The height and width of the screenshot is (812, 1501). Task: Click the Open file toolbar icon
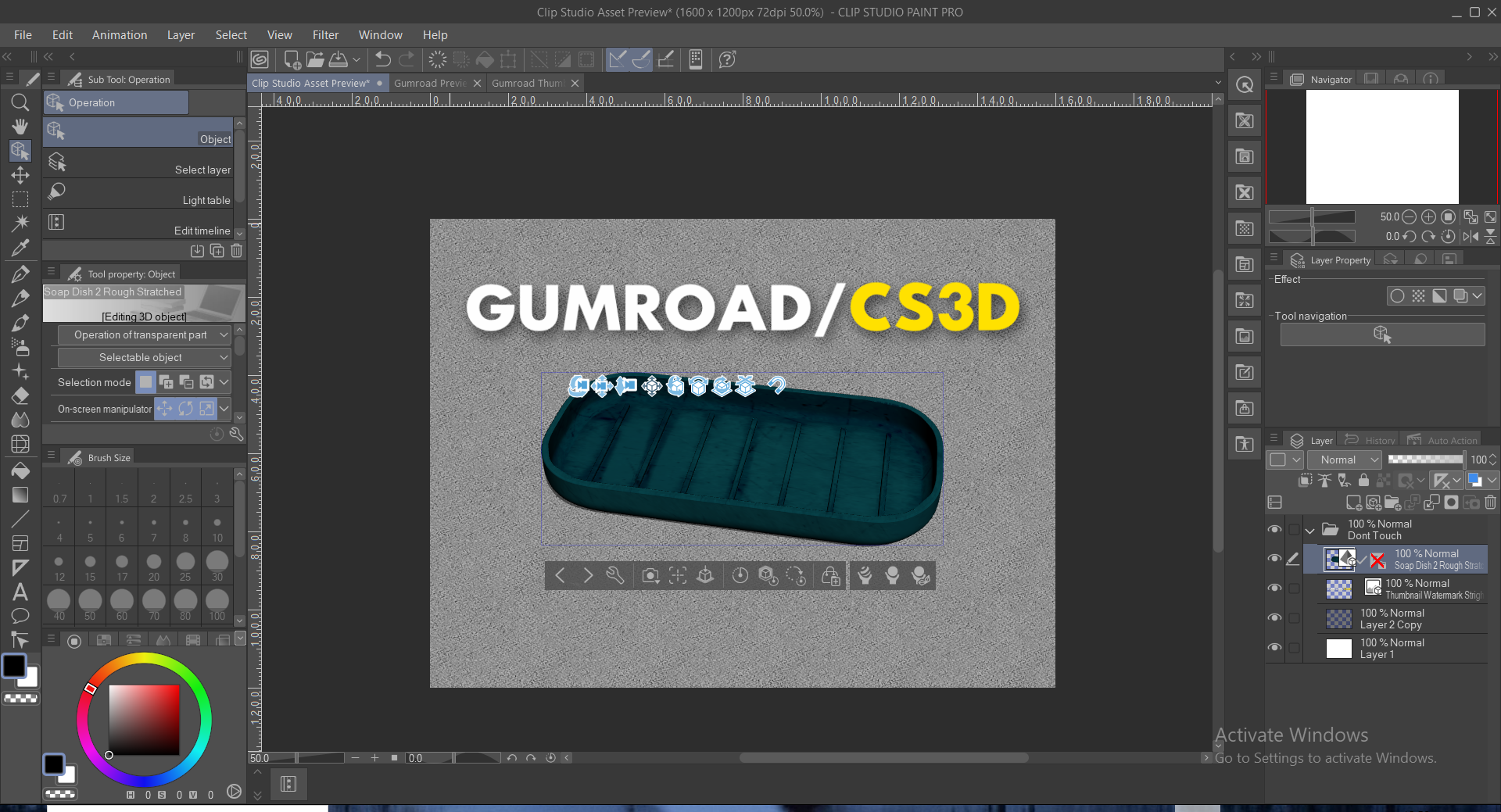tap(315, 59)
